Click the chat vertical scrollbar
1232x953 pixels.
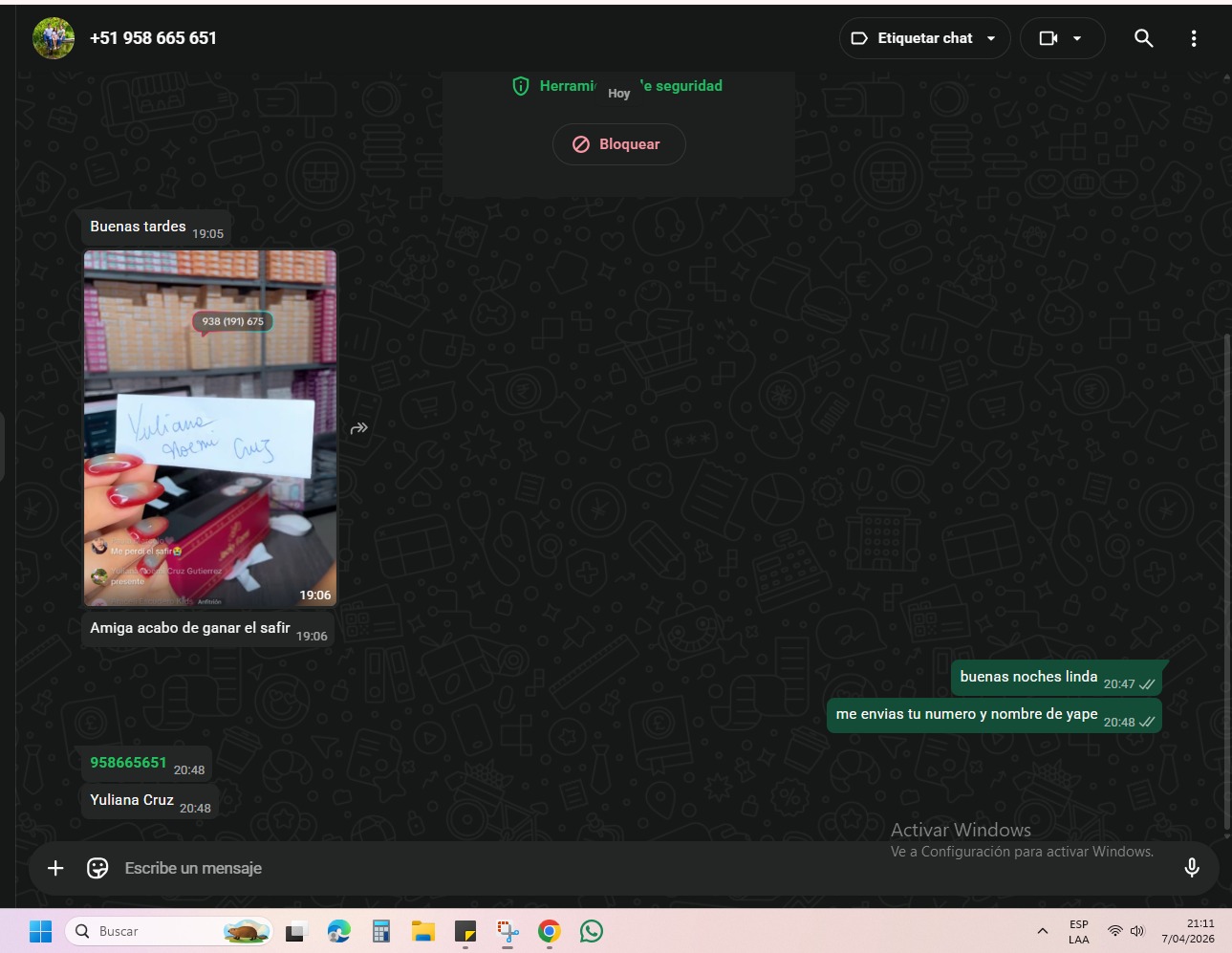[1226, 574]
